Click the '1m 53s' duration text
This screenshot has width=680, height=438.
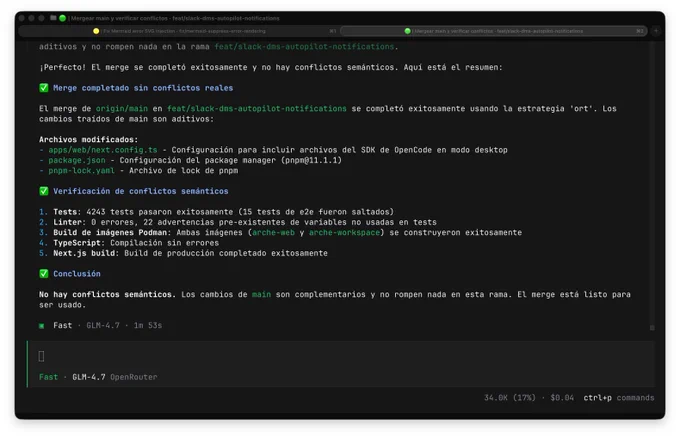pos(148,325)
